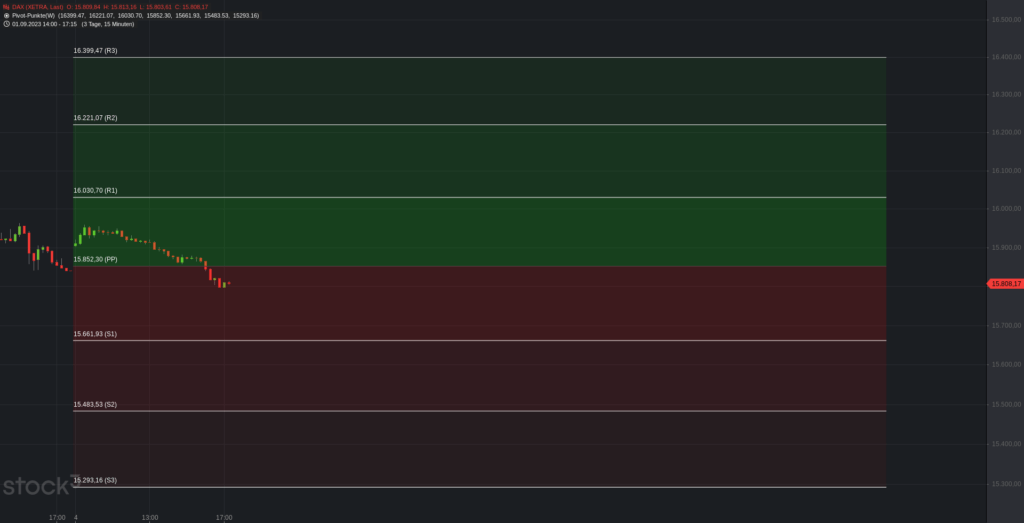Click the (3 Tage, 15 Minuten) interval text
This screenshot has width=1024, height=523.
click(x=107, y=23)
